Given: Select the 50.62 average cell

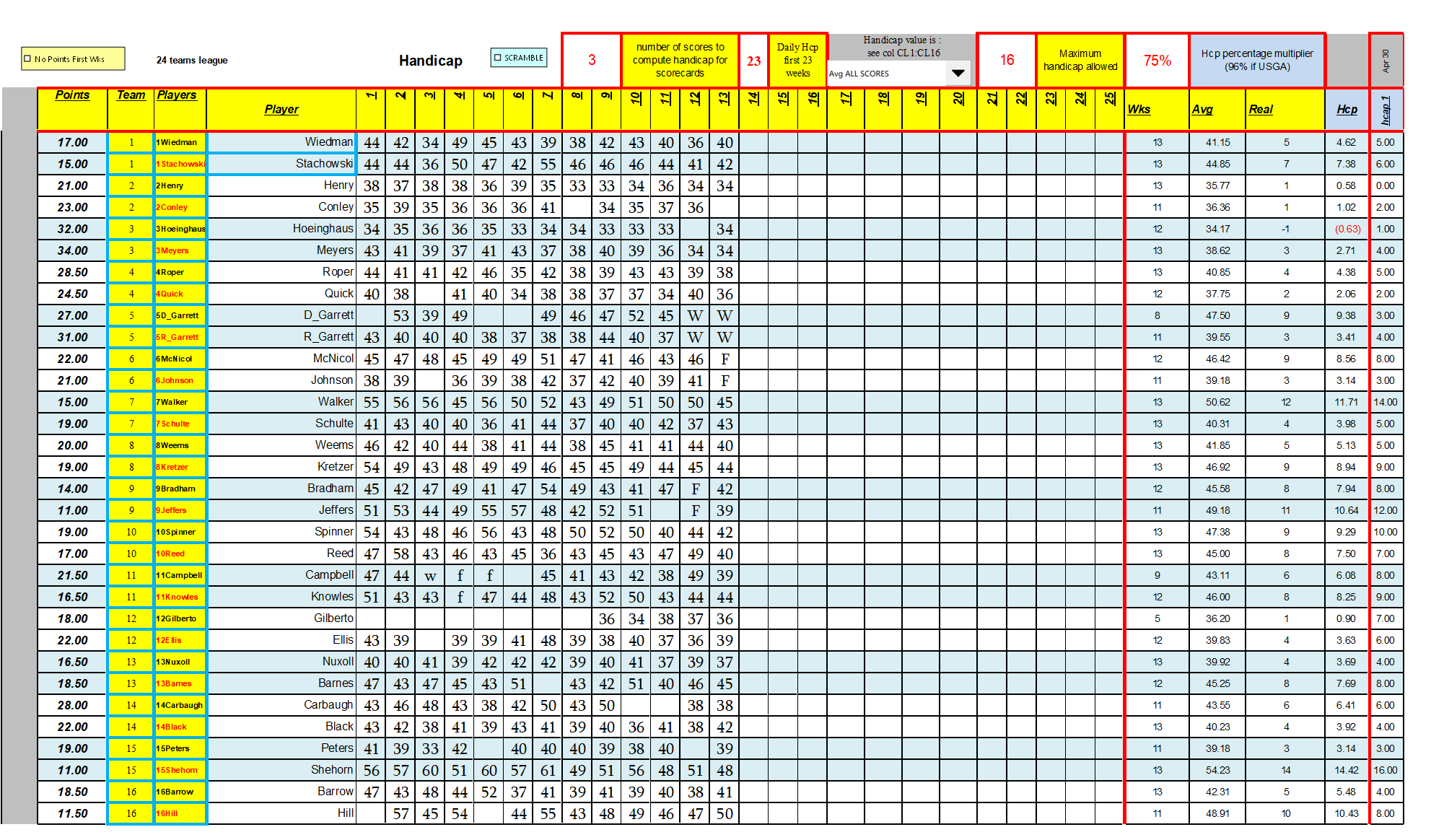Looking at the screenshot, I should [x=1217, y=402].
